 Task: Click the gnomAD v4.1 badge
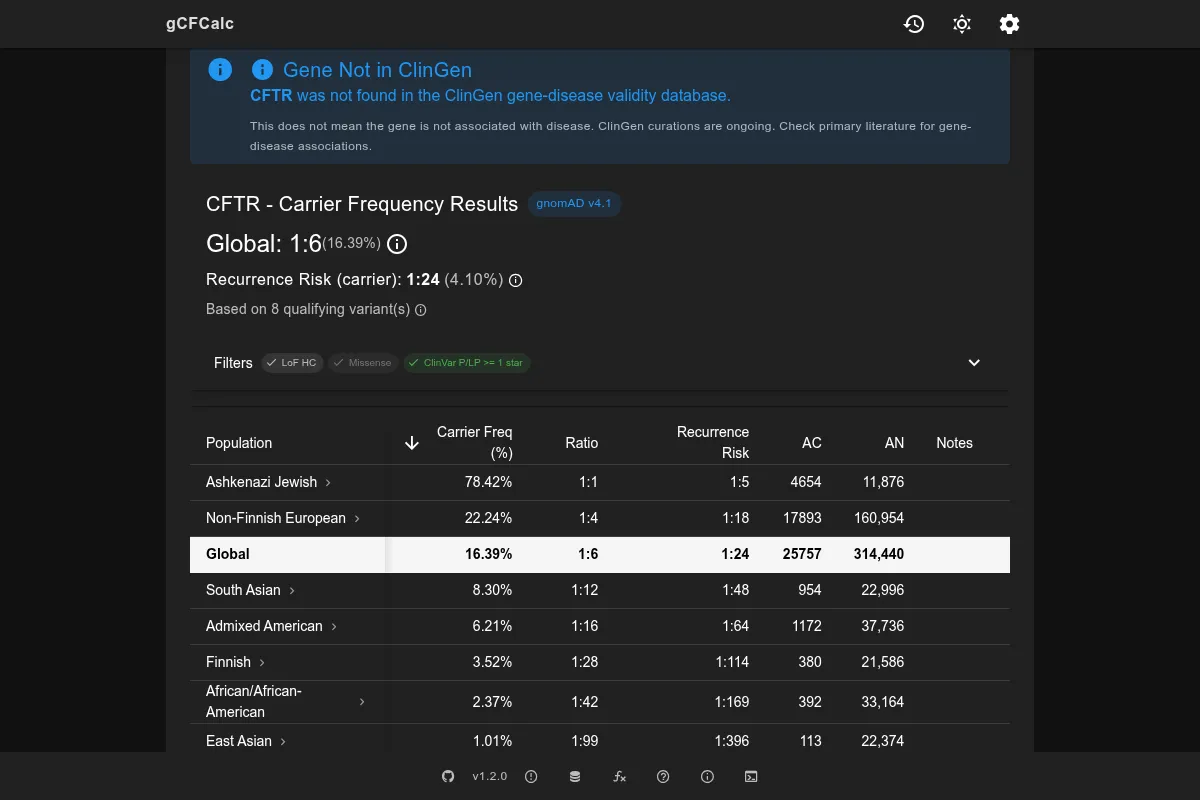(574, 203)
